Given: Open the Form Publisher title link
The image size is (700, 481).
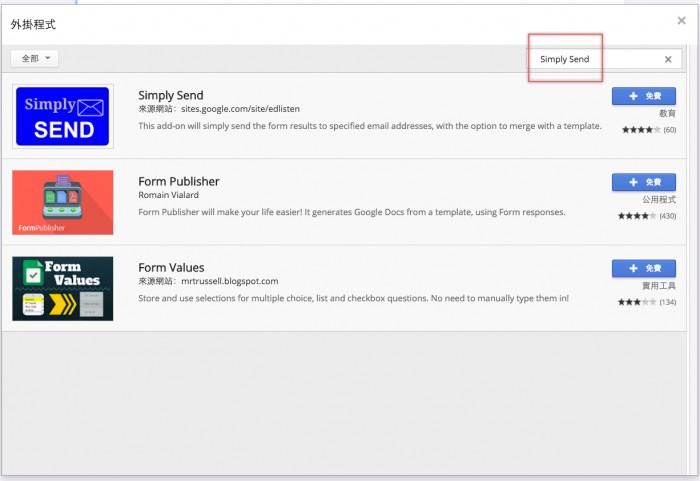Looking at the screenshot, I should 179,181.
